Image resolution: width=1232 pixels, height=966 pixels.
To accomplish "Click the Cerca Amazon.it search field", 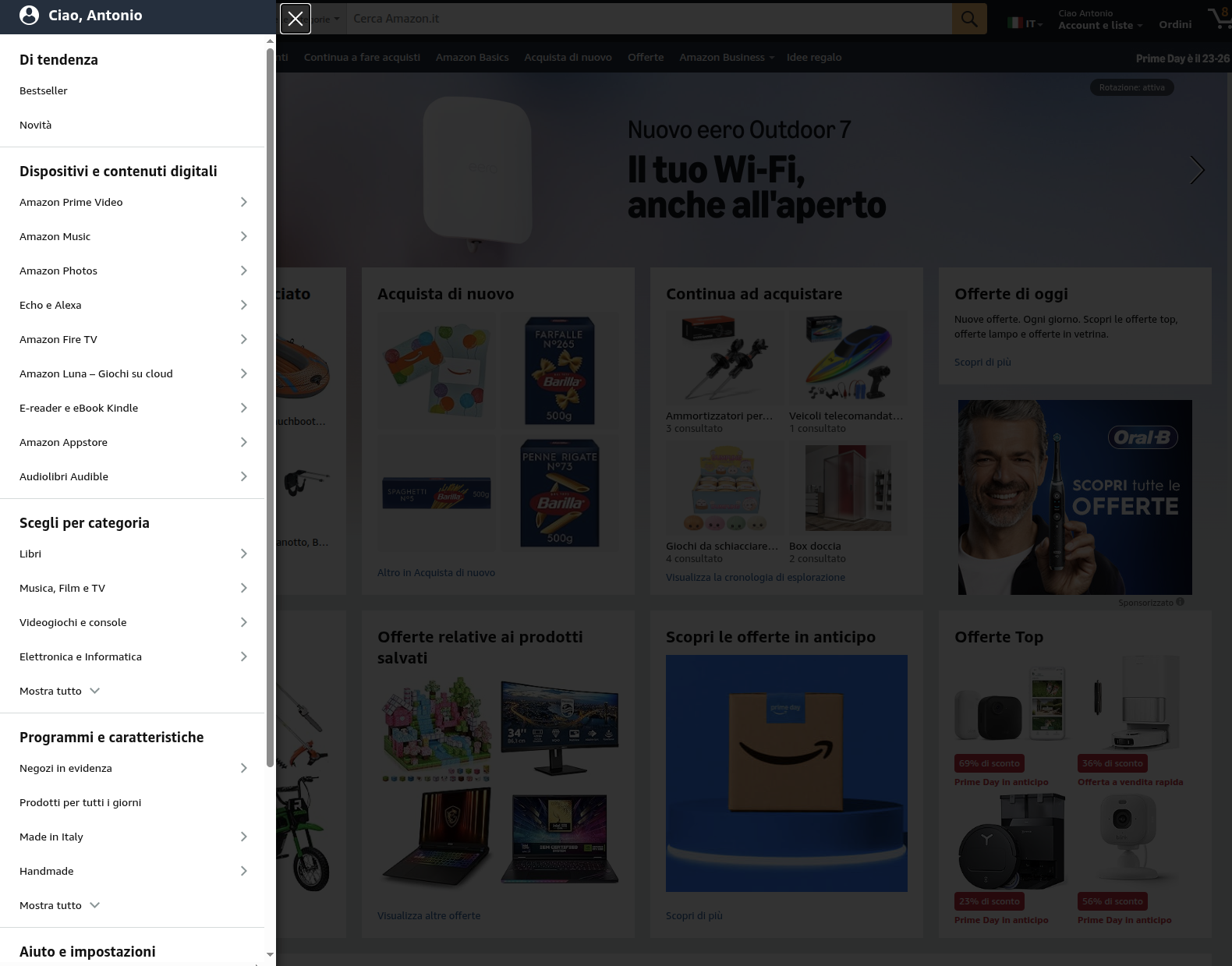I will [649, 19].
